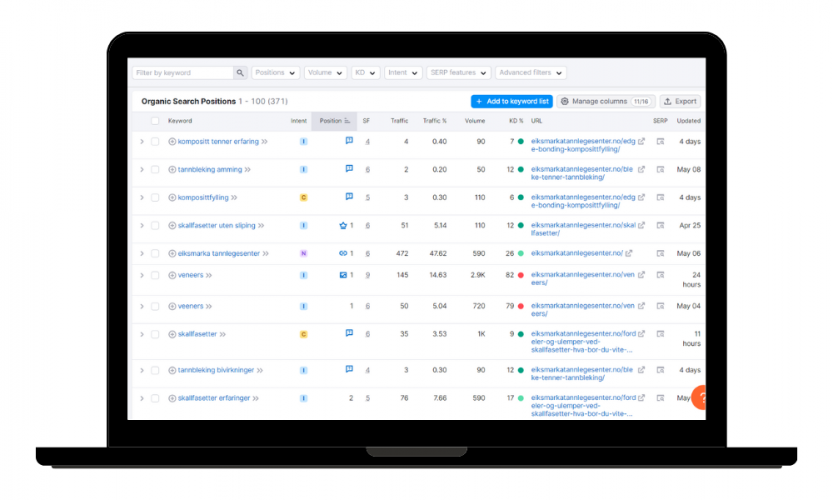Click Intent badge I for veneers
The width and height of the screenshot is (833, 500).
tap(303, 275)
